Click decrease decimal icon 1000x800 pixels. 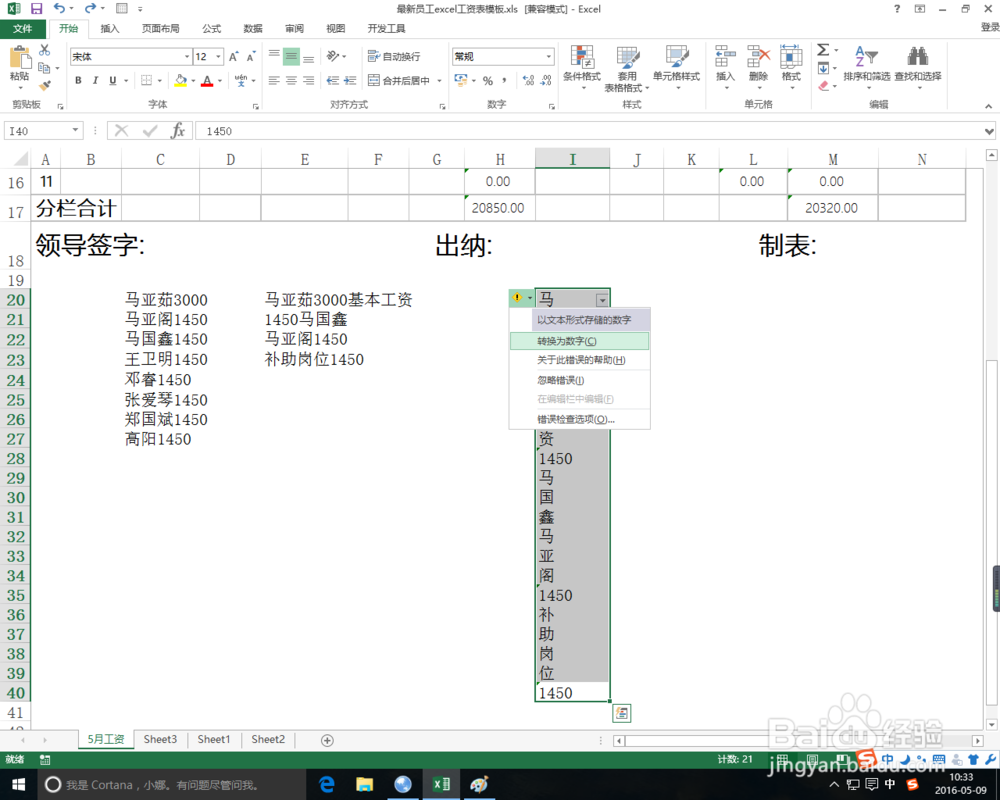point(546,80)
